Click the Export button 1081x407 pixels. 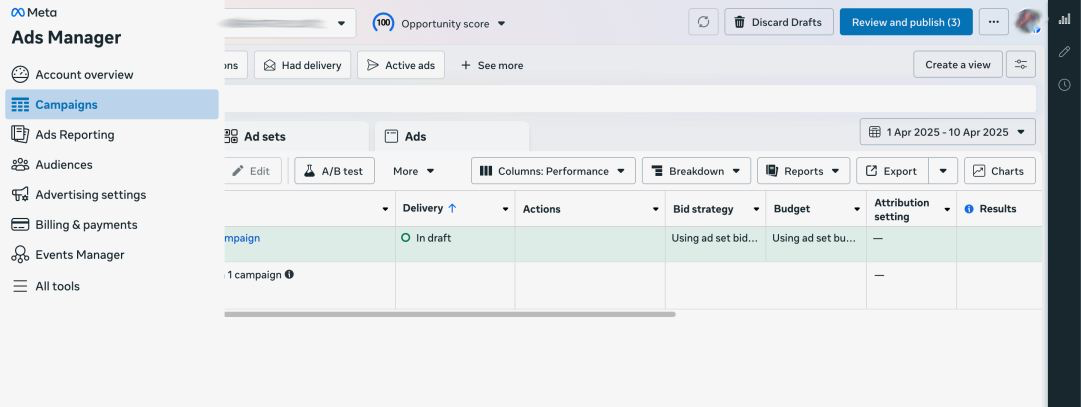[892, 171]
